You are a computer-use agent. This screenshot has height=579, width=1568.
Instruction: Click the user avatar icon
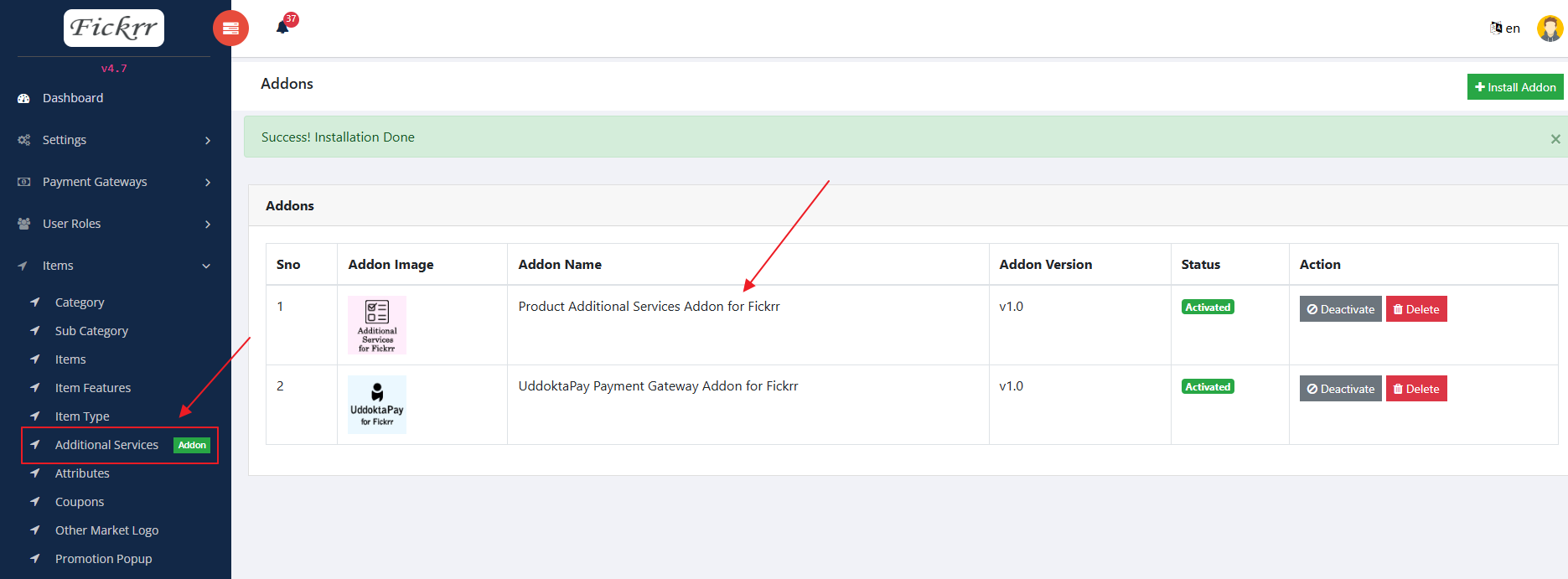(1550, 28)
